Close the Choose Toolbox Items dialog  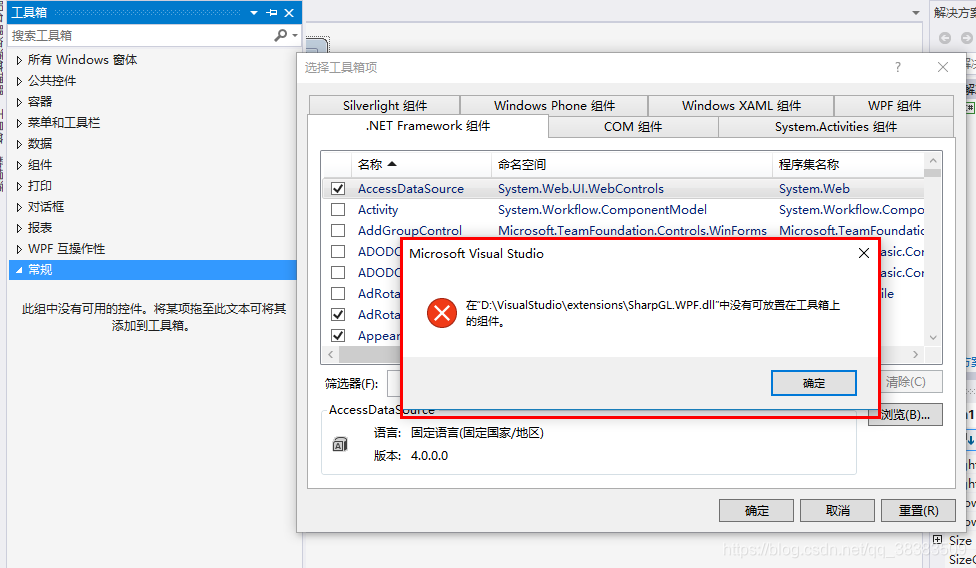click(943, 67)
